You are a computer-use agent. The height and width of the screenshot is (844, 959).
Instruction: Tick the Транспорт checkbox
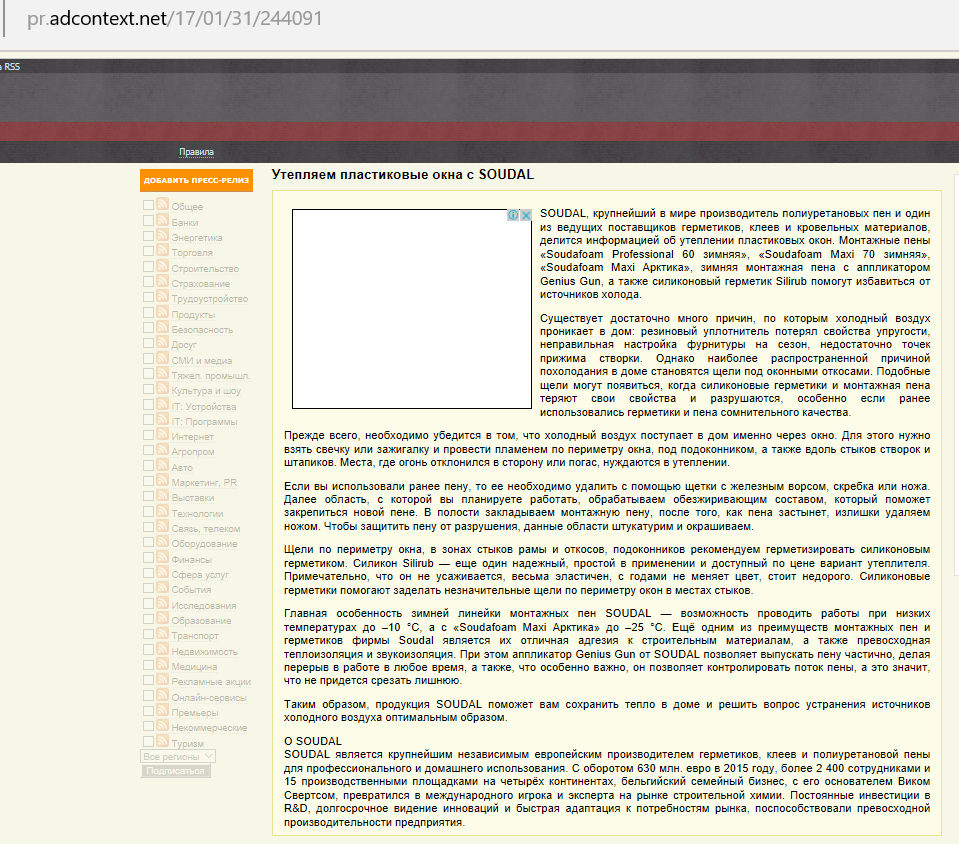(x=149, y=634)
